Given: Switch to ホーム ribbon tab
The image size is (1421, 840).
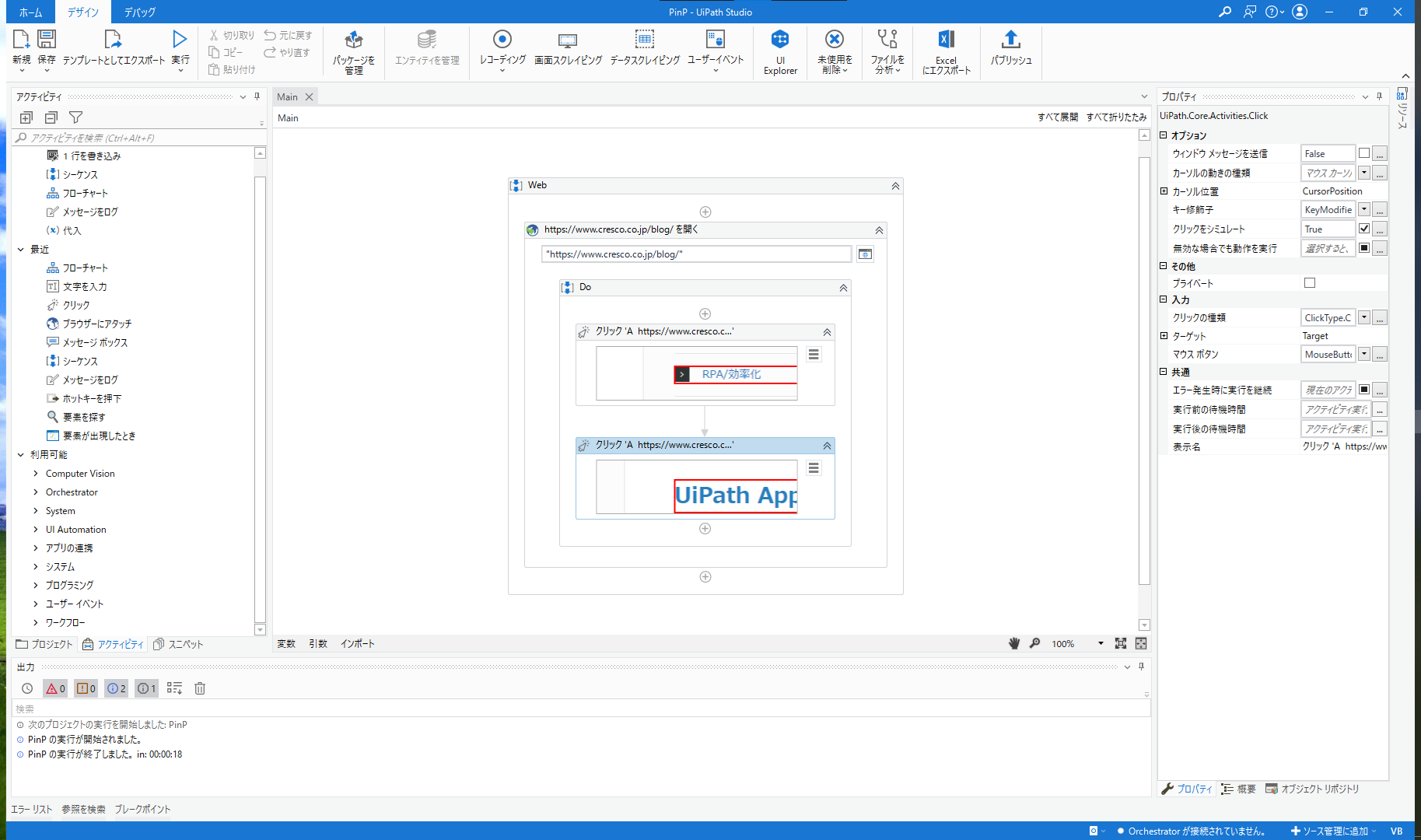Looking at the screenshot, I should (x=31, y=12).
